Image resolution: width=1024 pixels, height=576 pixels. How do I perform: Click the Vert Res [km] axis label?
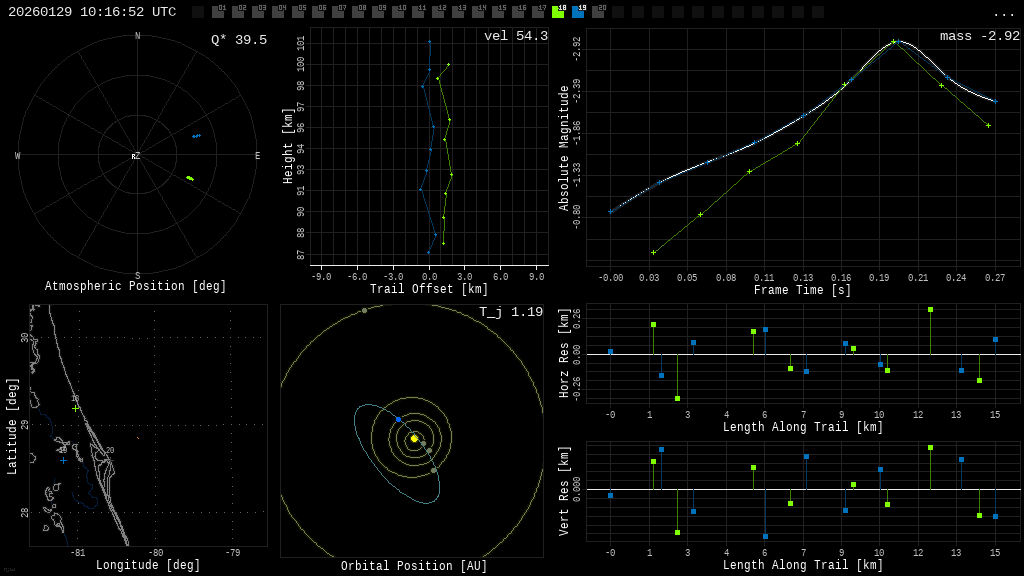(x=564, y=491)
